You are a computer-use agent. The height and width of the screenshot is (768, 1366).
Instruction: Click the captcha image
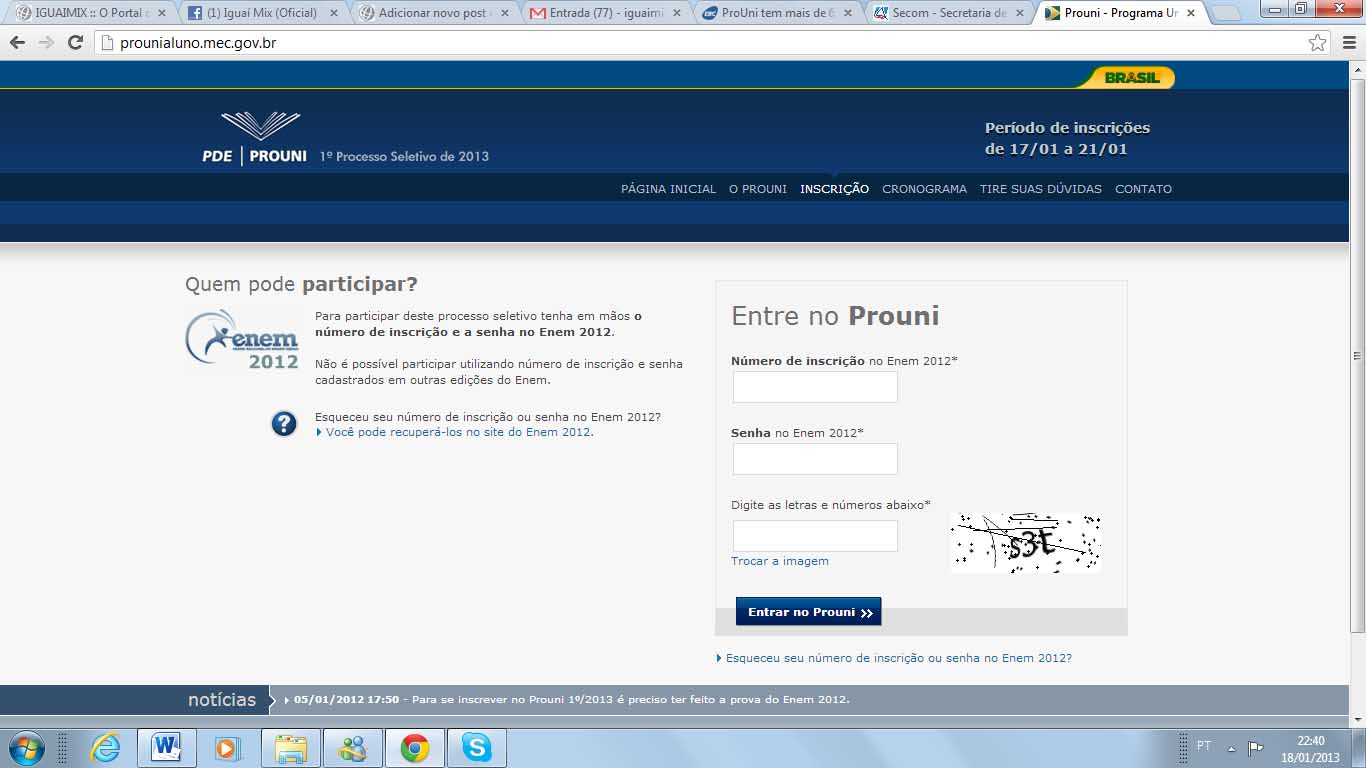[1025, 543]
